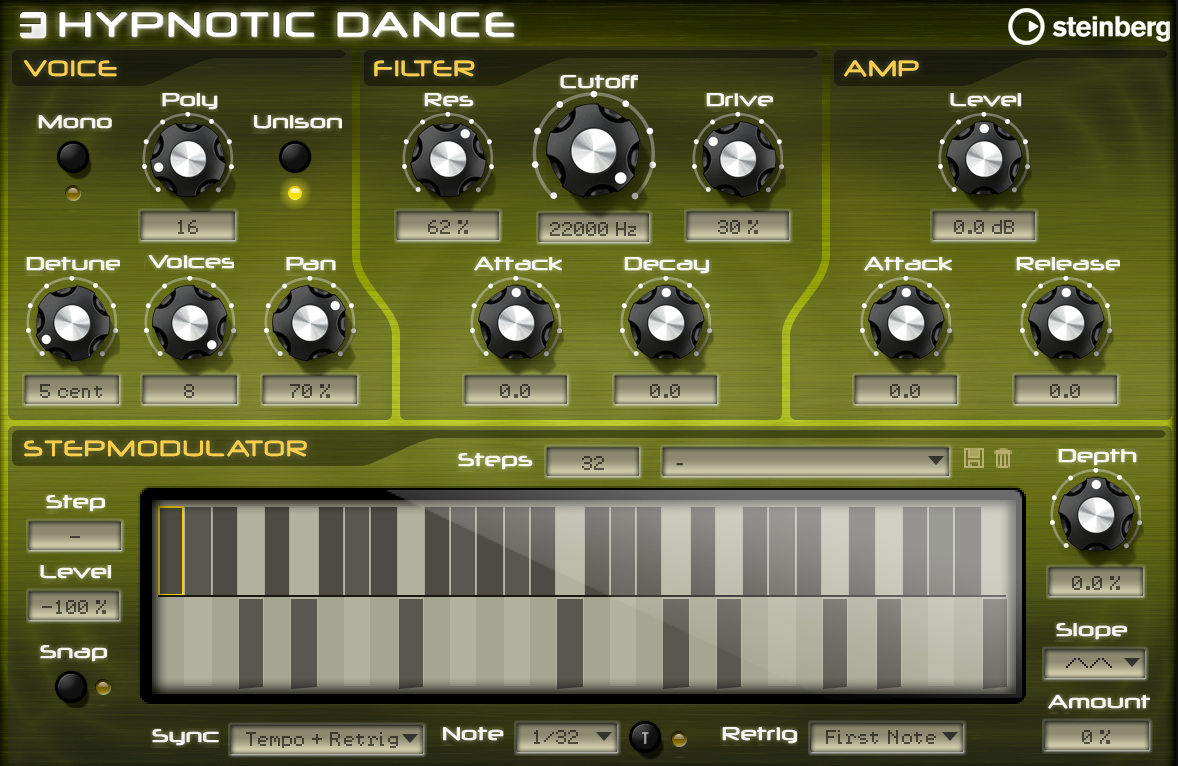Click the Steps count field showing 32

[x=593, y=462]
